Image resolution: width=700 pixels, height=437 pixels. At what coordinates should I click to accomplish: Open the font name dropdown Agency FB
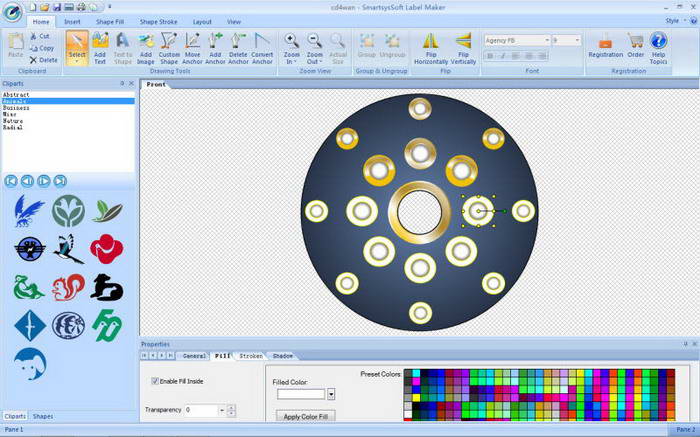click(547, 40)
